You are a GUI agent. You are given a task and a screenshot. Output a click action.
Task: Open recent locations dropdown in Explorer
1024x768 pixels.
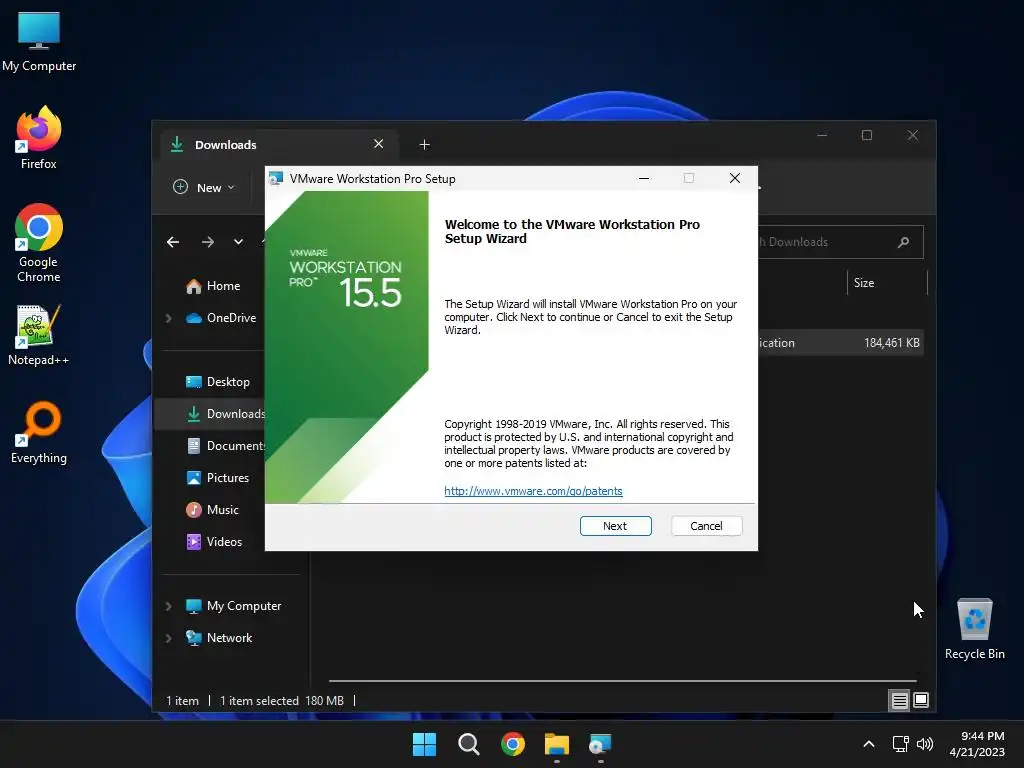tap(238, 242)
